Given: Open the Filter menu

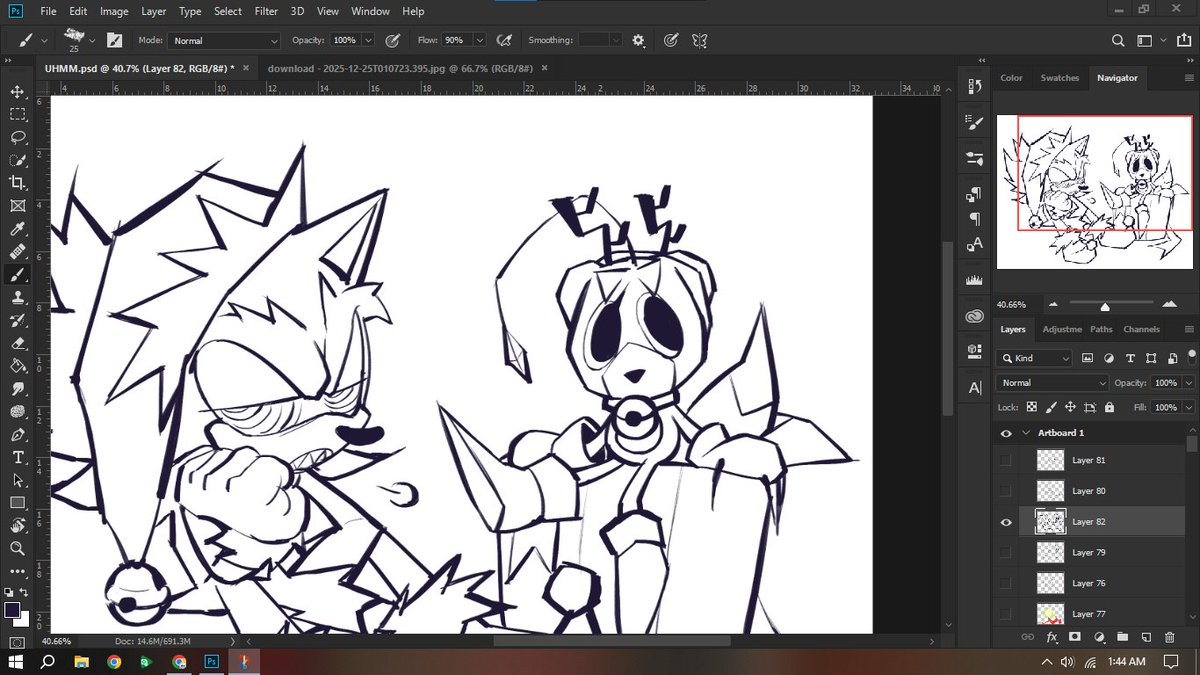Looking at the screenshot, I should pyautogui.click(x=266, y=11).
